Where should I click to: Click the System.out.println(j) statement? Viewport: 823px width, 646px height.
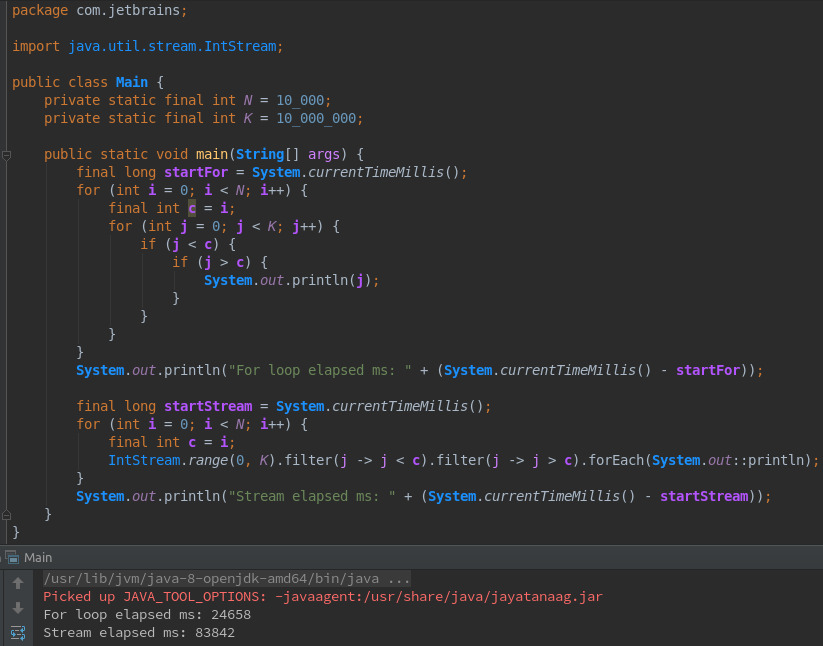tap(292, 280)
